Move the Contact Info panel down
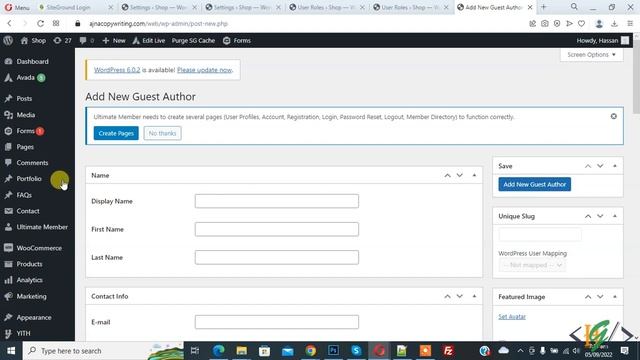This screenshot has height=360, width=640. click(460, 296)
